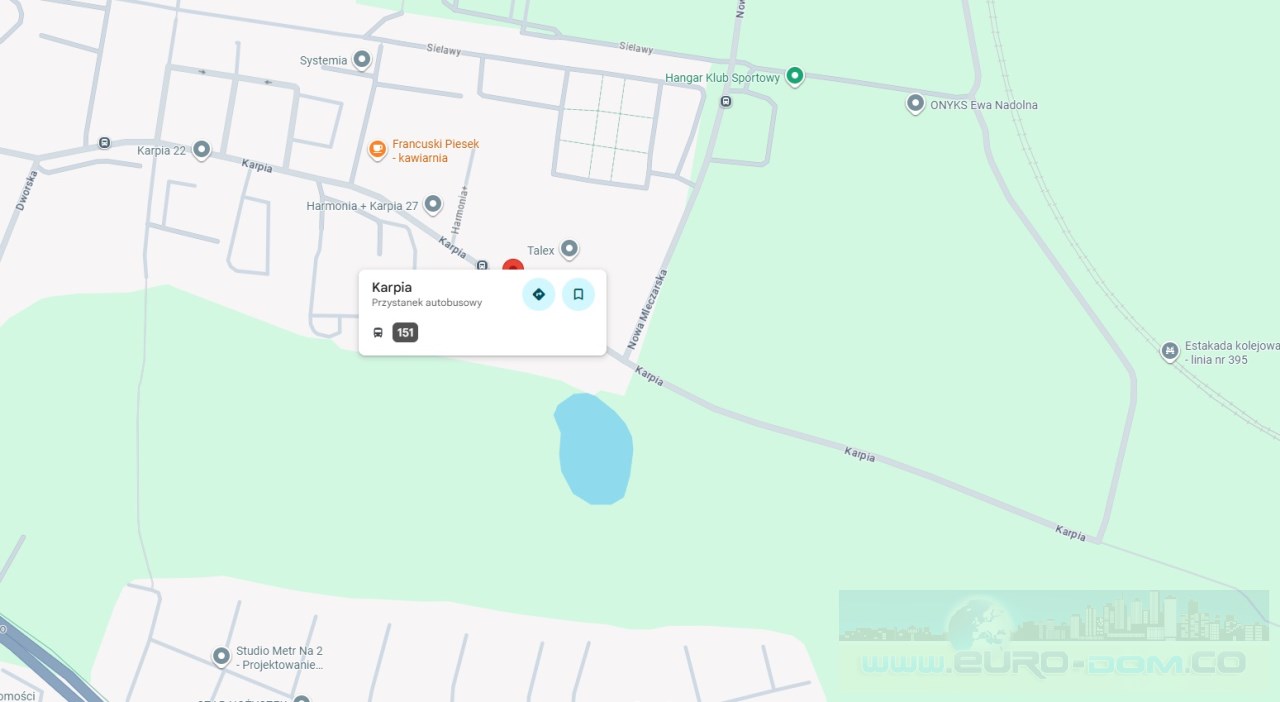The image size is (1280, 702).
Task: Select the red Karpia location pin
Action: 513,266
